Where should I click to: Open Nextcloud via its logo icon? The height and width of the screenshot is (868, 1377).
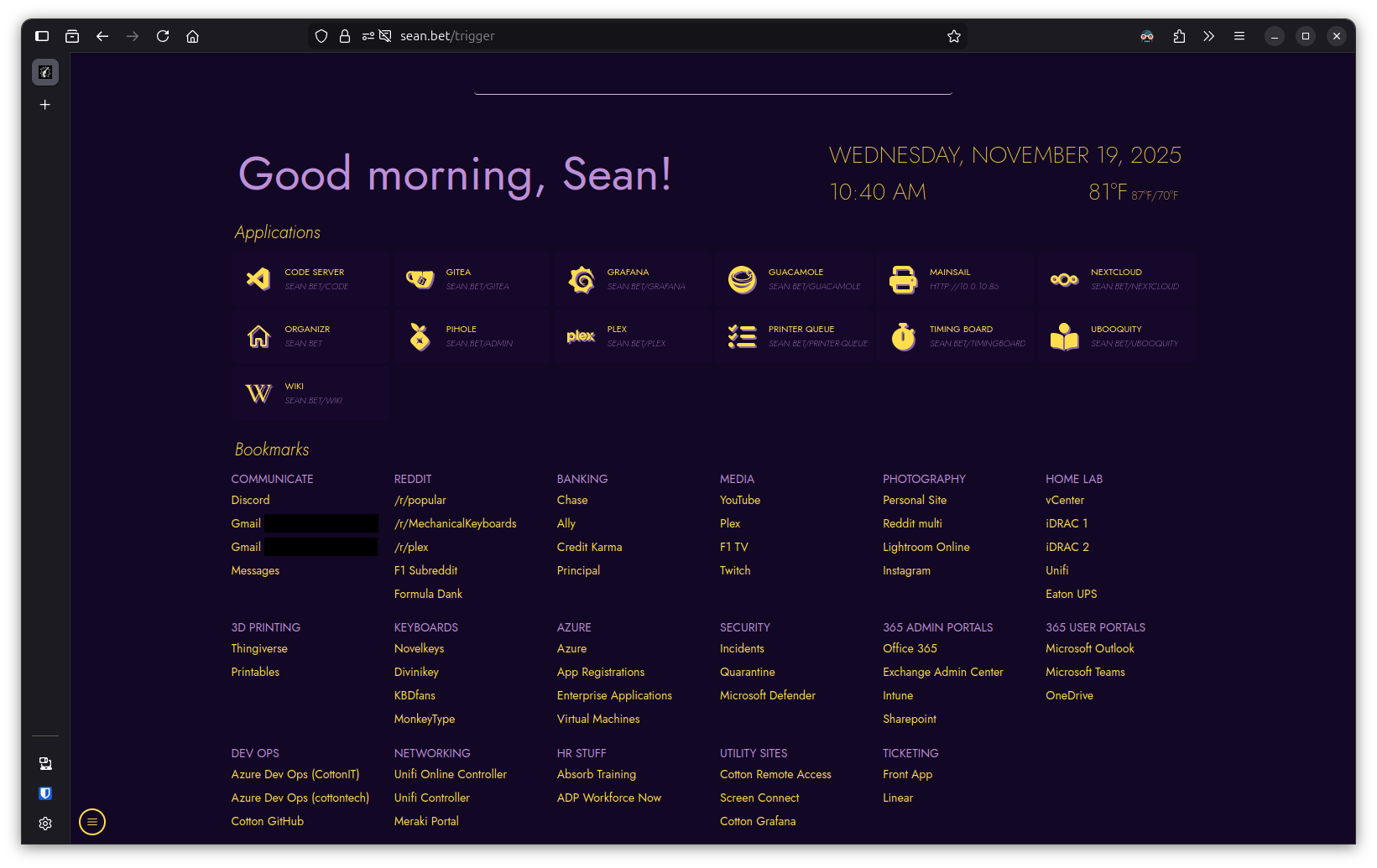pos(1064,279)
